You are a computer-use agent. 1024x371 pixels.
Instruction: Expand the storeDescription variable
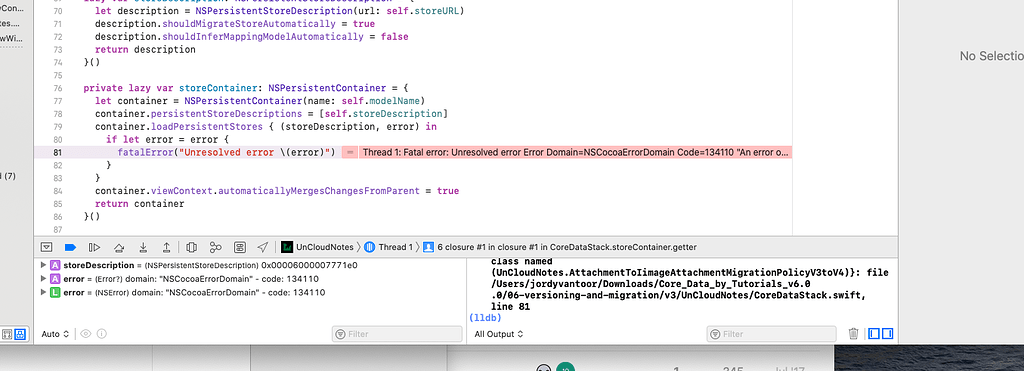point(44,265)
